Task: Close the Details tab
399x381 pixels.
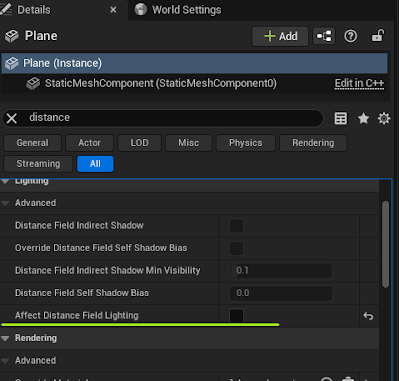Action: 113,10
